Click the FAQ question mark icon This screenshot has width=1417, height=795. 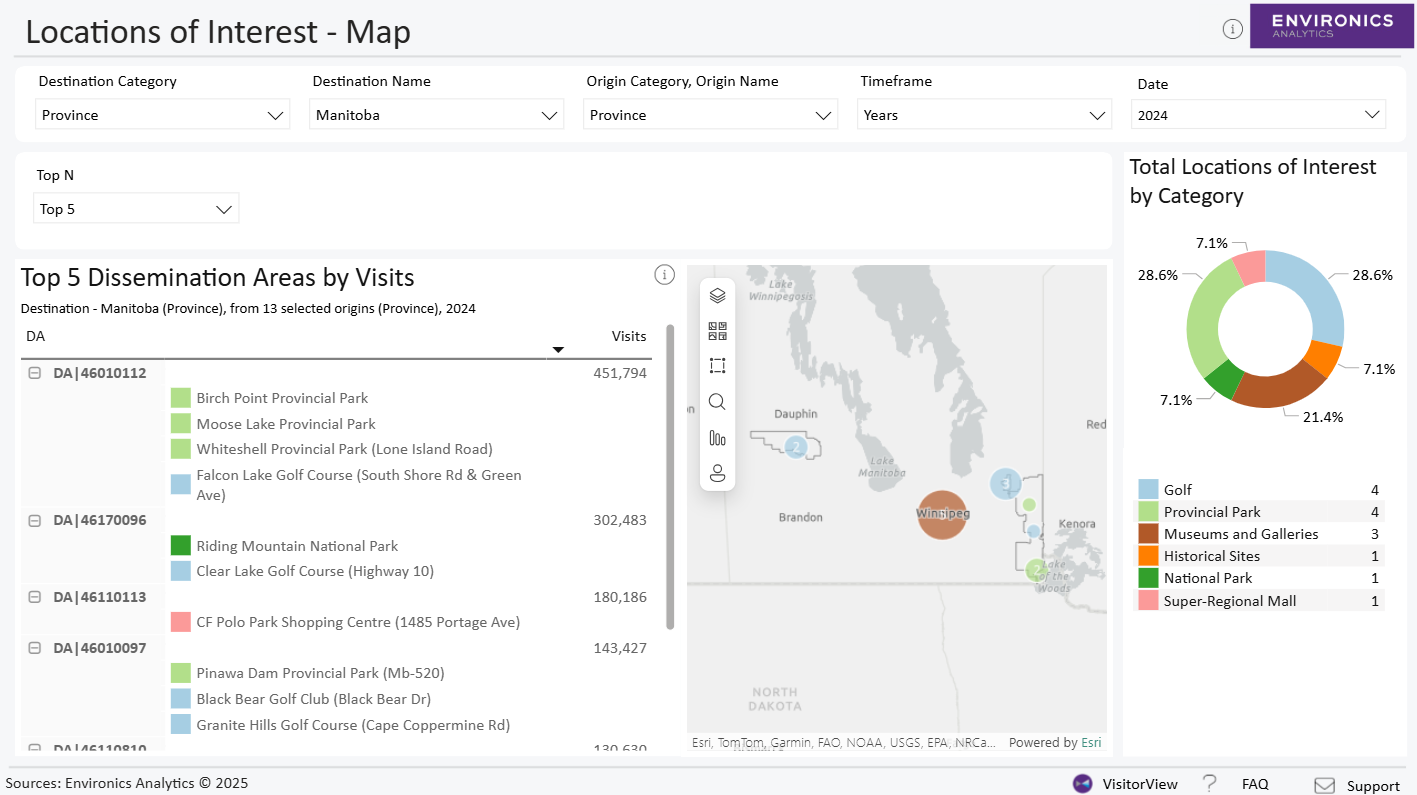[1207, 783]
